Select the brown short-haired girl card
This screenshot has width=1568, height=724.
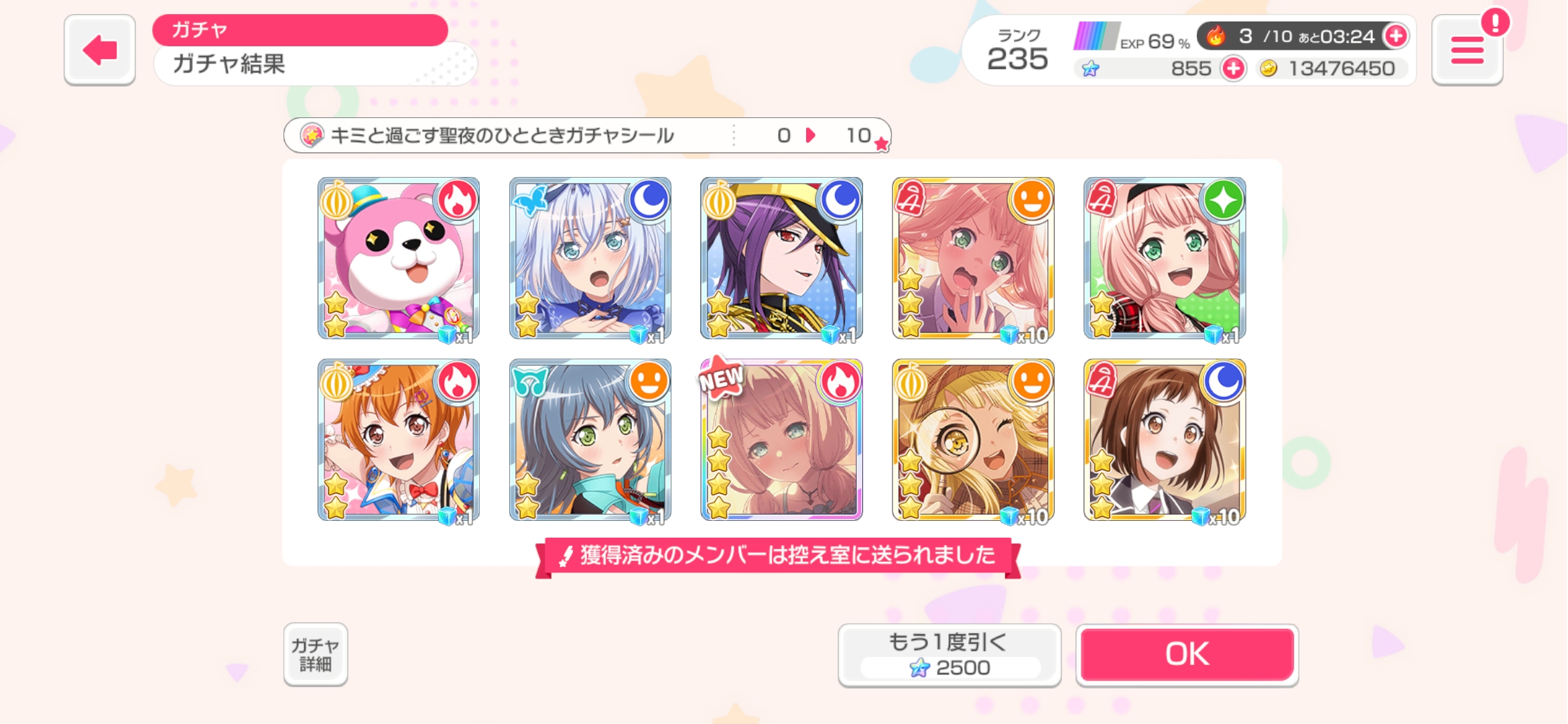[1165, 440]
